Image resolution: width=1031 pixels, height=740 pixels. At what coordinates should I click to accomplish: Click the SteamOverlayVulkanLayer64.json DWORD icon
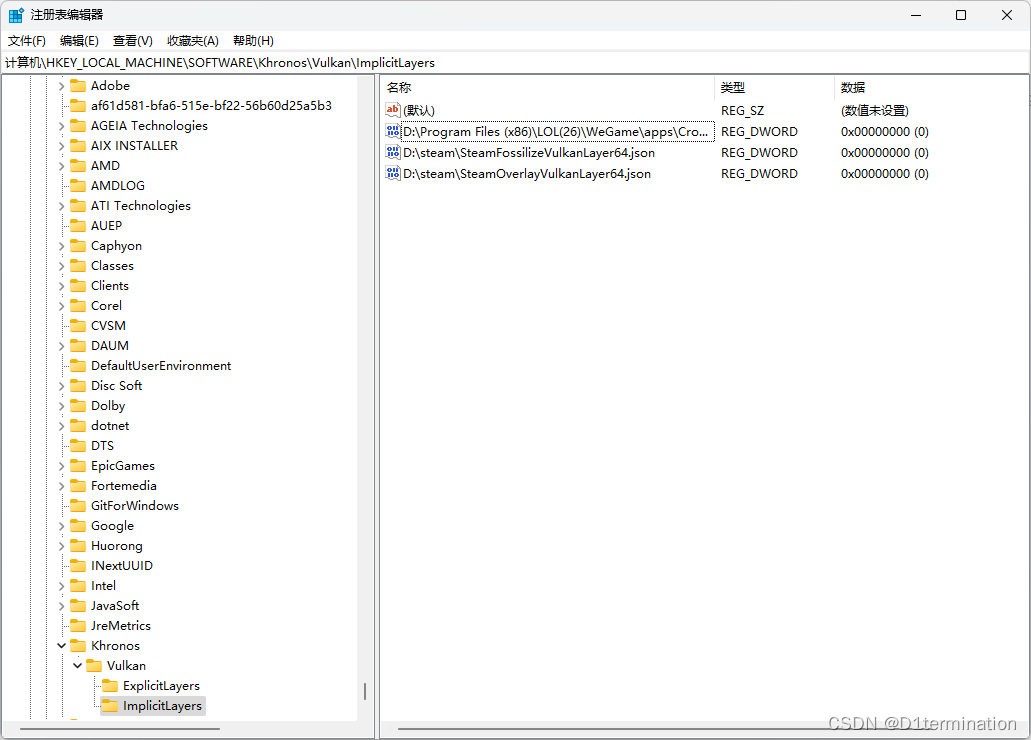[x=393, y=173]
